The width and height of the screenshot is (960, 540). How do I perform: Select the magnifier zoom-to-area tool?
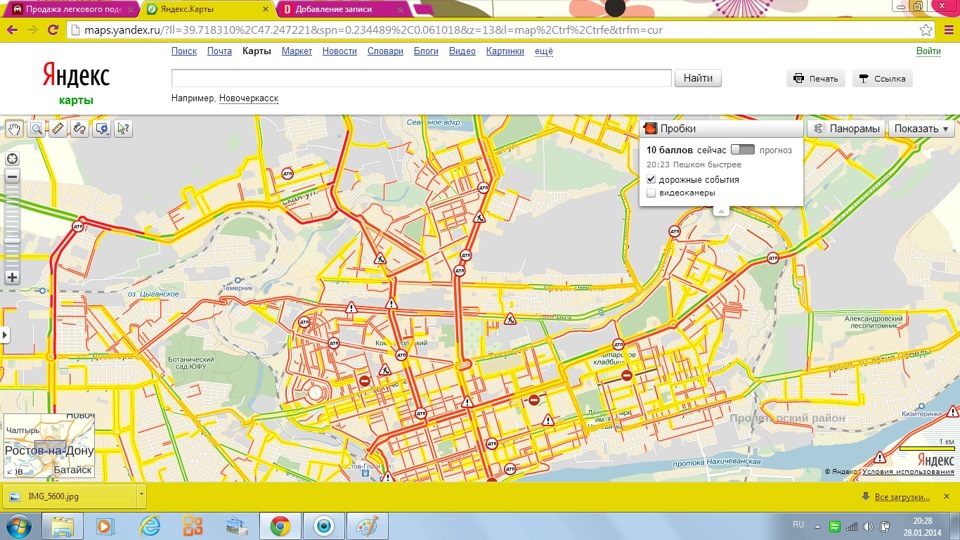click(36, 129)
